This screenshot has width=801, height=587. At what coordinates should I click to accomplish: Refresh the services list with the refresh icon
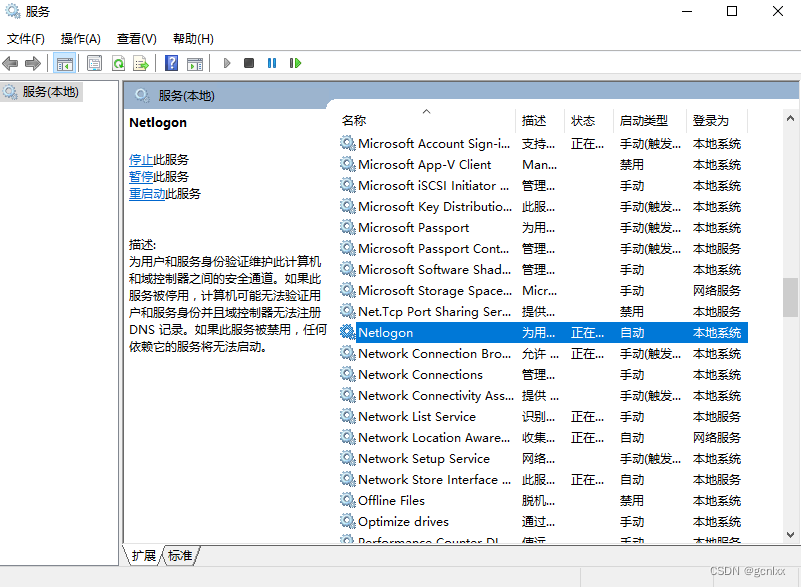(119, 63)
